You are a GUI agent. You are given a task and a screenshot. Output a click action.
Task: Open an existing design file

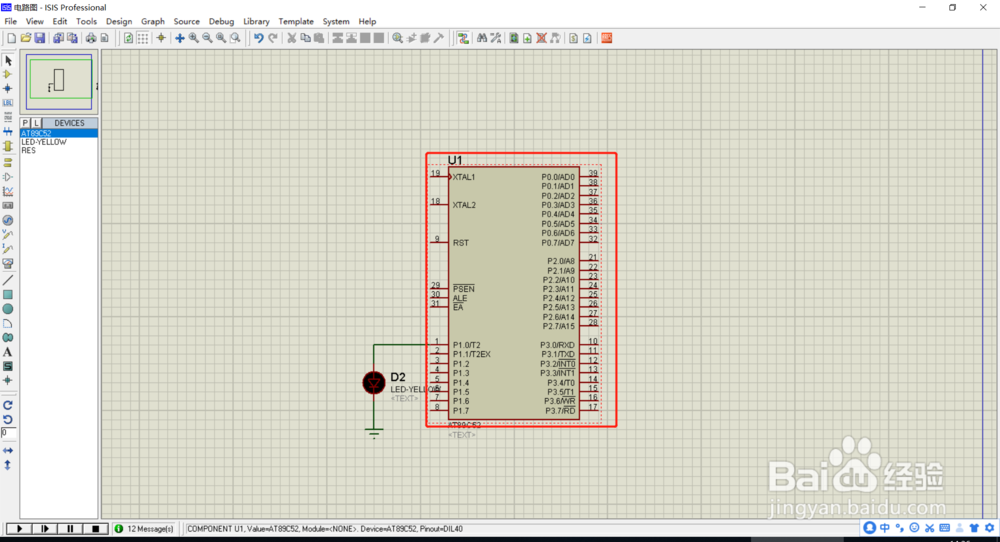pyautogui.click(x=26, y=38)
